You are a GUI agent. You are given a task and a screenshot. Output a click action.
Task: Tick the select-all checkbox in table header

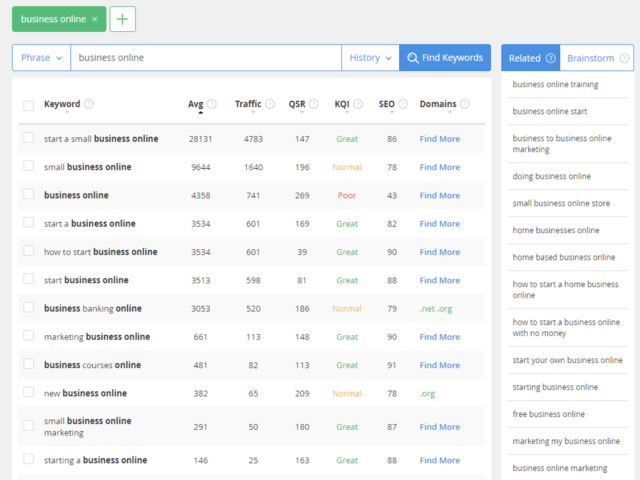(29, 106)
